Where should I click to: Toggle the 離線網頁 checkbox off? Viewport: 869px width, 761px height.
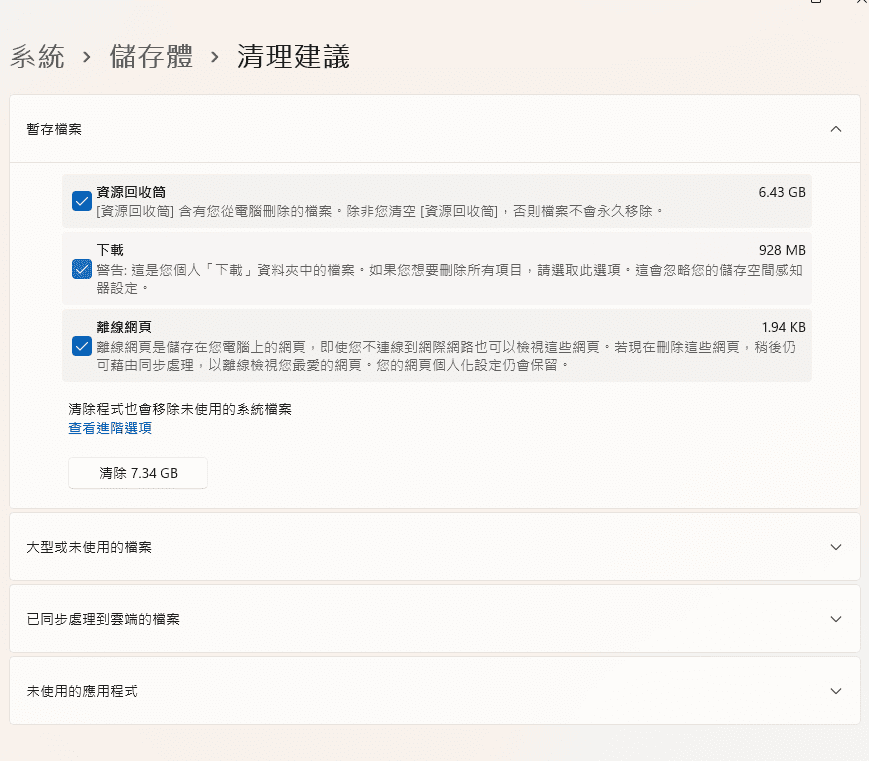(82, 346)
